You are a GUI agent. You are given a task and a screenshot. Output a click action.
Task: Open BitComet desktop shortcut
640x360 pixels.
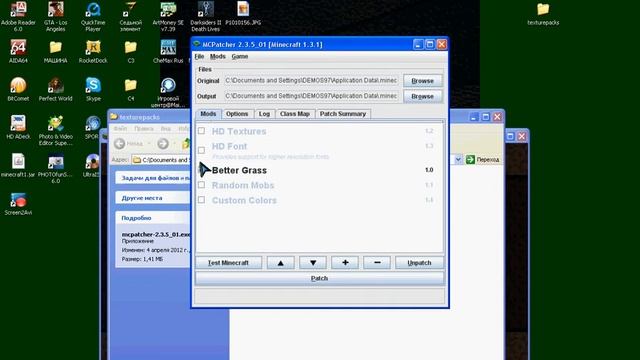pos(18,89)
